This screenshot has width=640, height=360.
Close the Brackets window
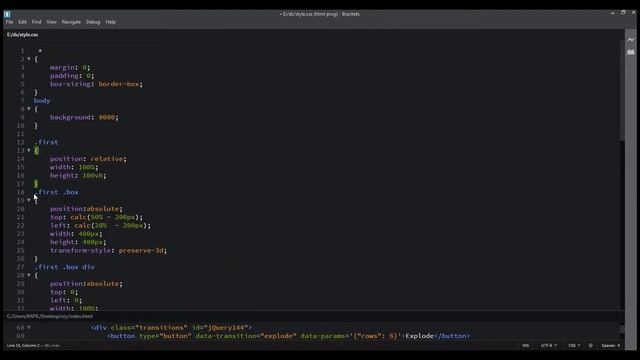click(634, 13)
